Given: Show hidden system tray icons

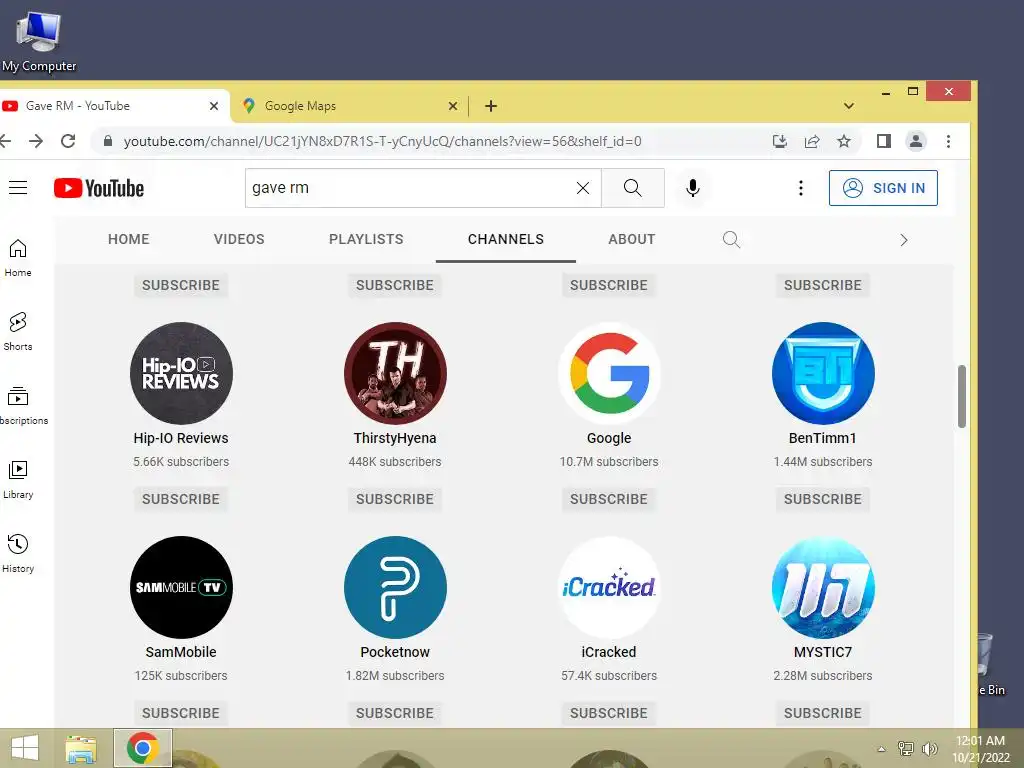Looking at the screenshot, I should point(882,749).
